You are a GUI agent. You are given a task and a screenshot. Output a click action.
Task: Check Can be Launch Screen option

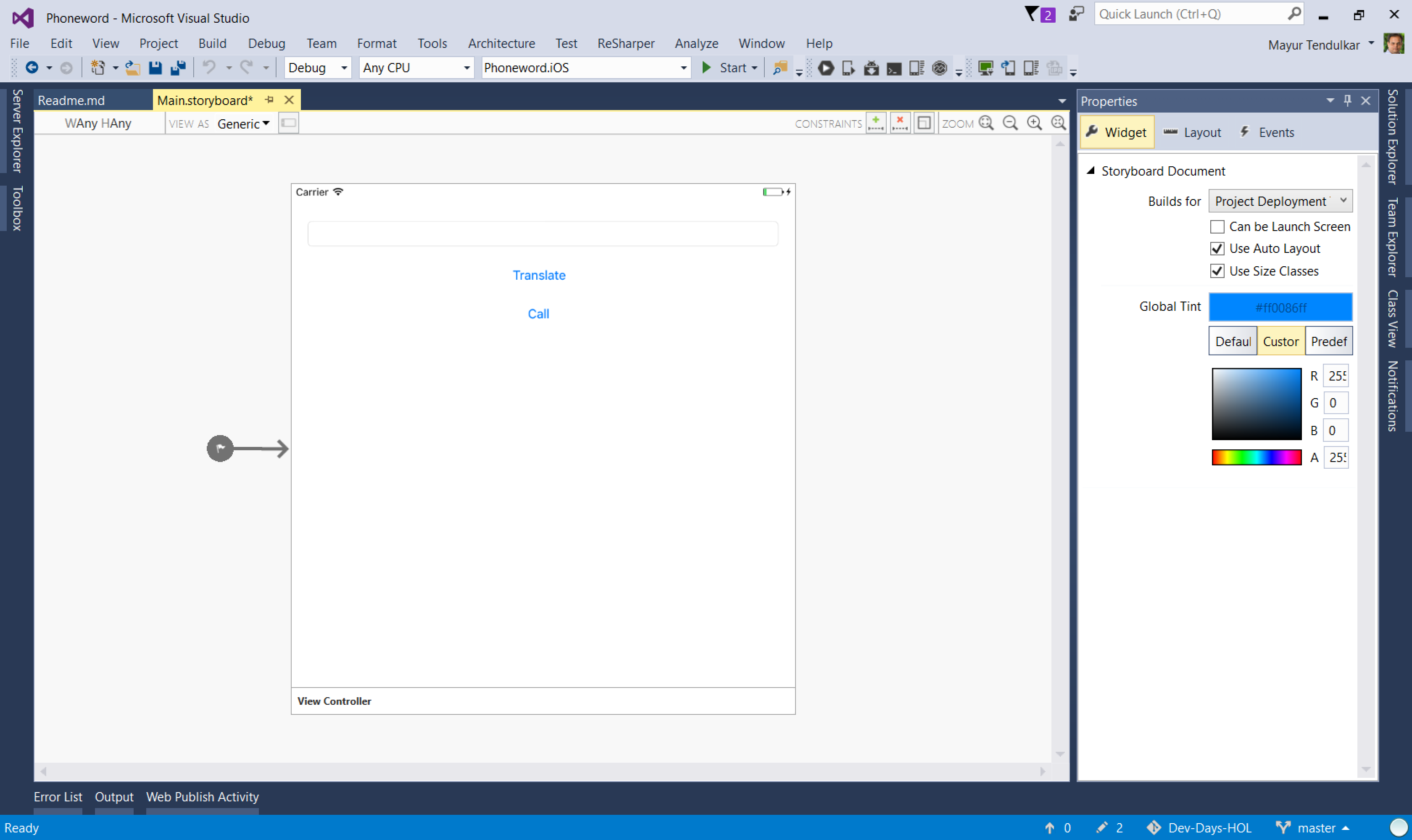pos(1217,226)
